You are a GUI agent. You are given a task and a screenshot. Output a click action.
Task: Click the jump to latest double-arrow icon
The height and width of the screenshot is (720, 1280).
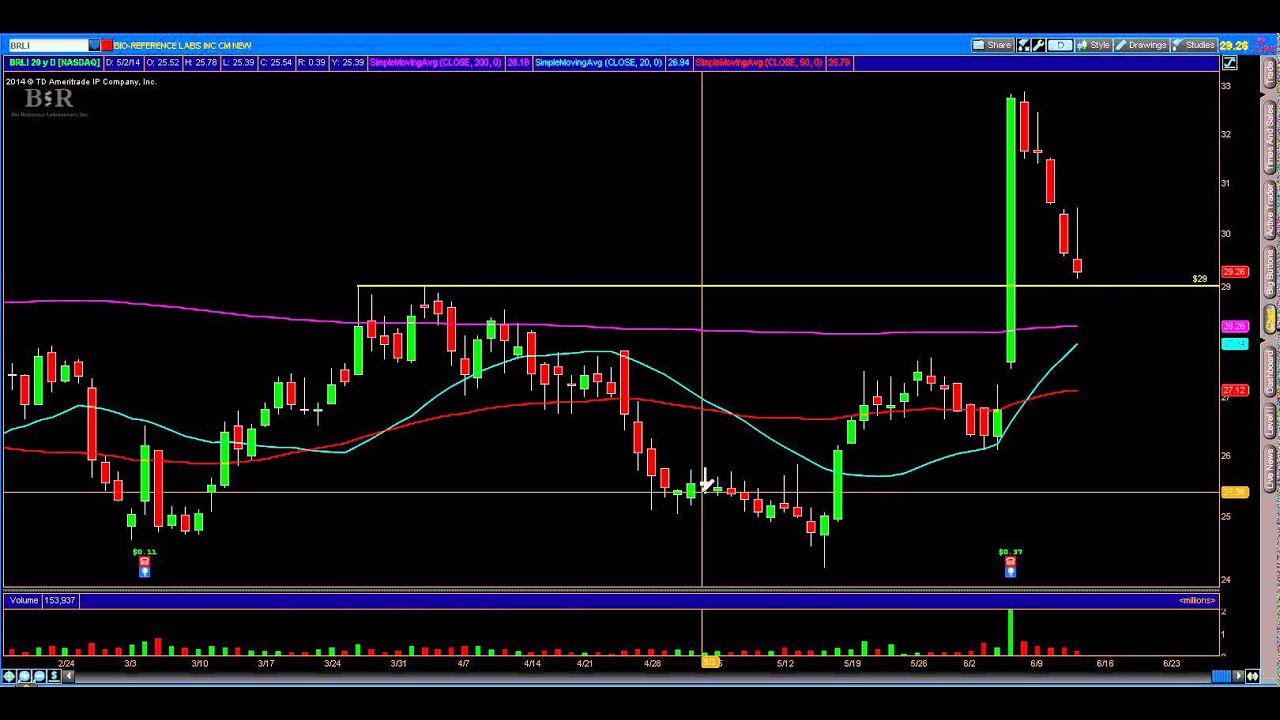click(x=1253, y=677)
